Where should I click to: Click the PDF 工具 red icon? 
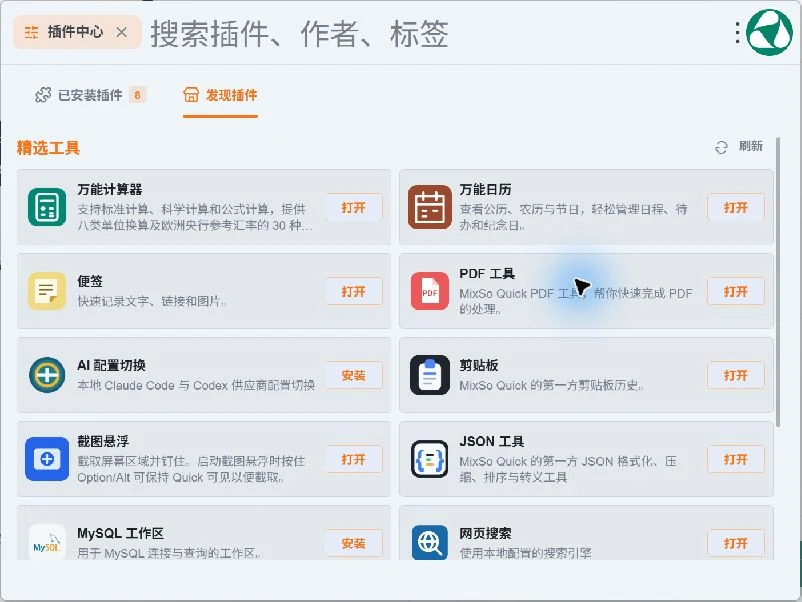(x=430, y=291)
